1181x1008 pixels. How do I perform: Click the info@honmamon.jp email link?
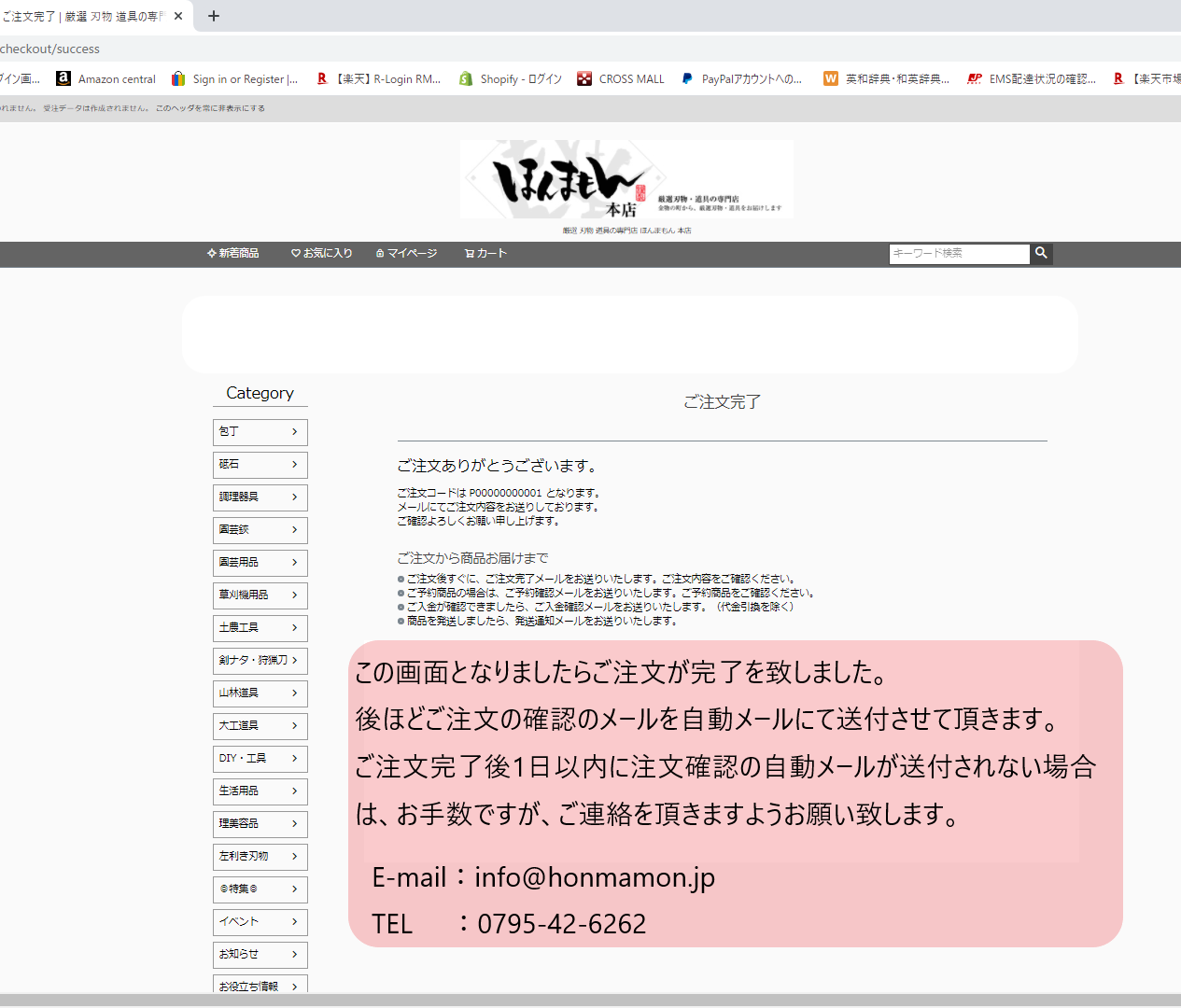[595, 877]
